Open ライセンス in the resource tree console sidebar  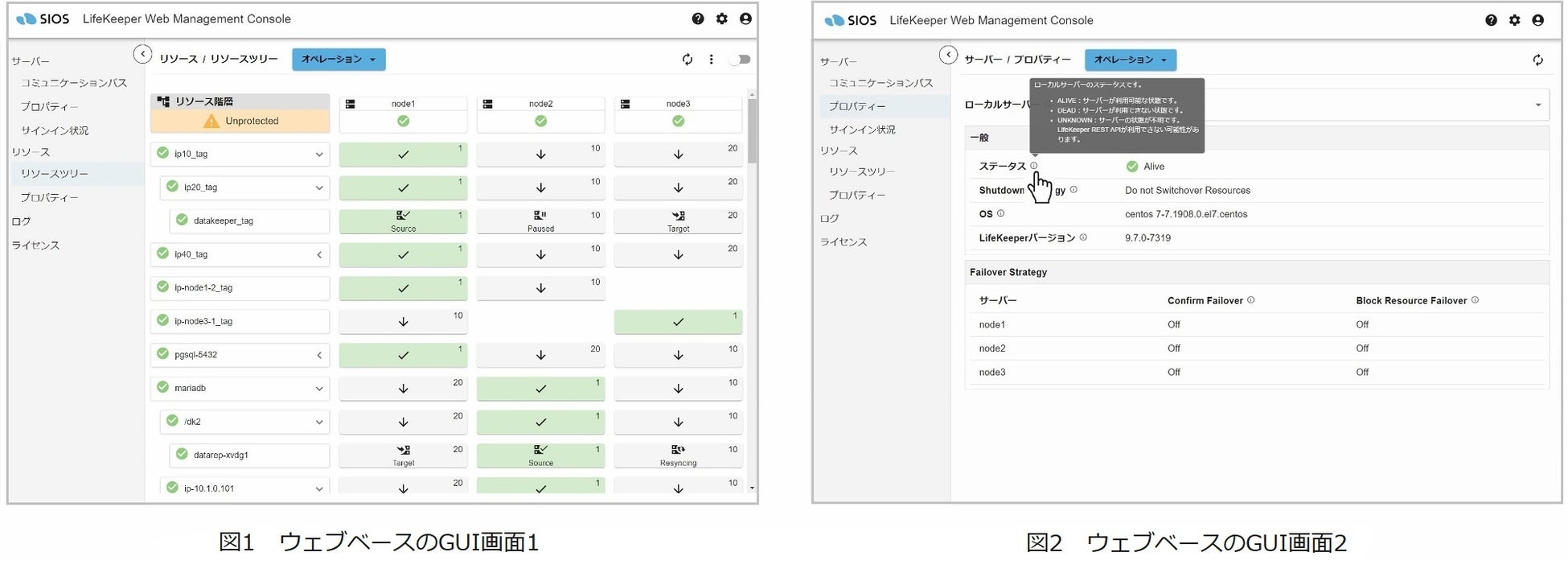click(35, 245)
